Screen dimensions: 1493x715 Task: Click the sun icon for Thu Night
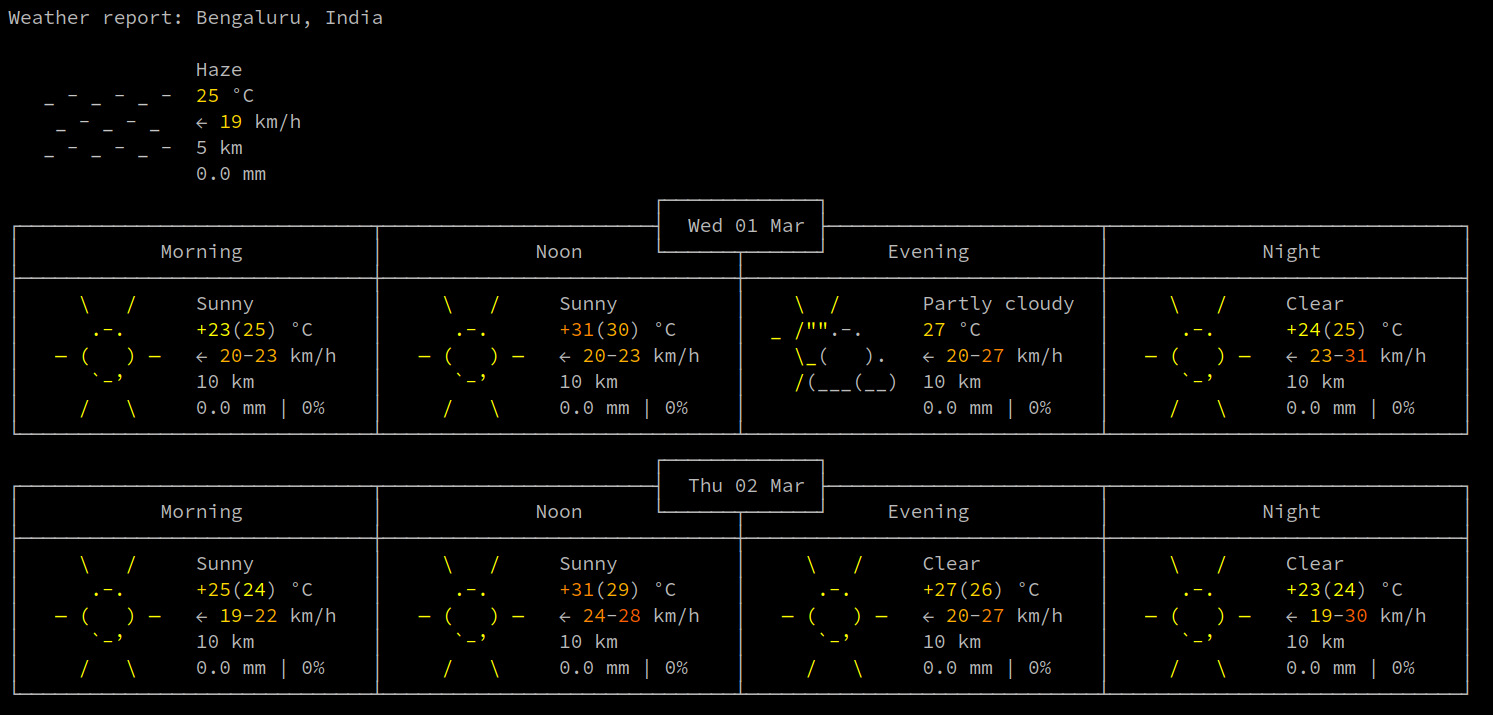tap(1198, 615)
